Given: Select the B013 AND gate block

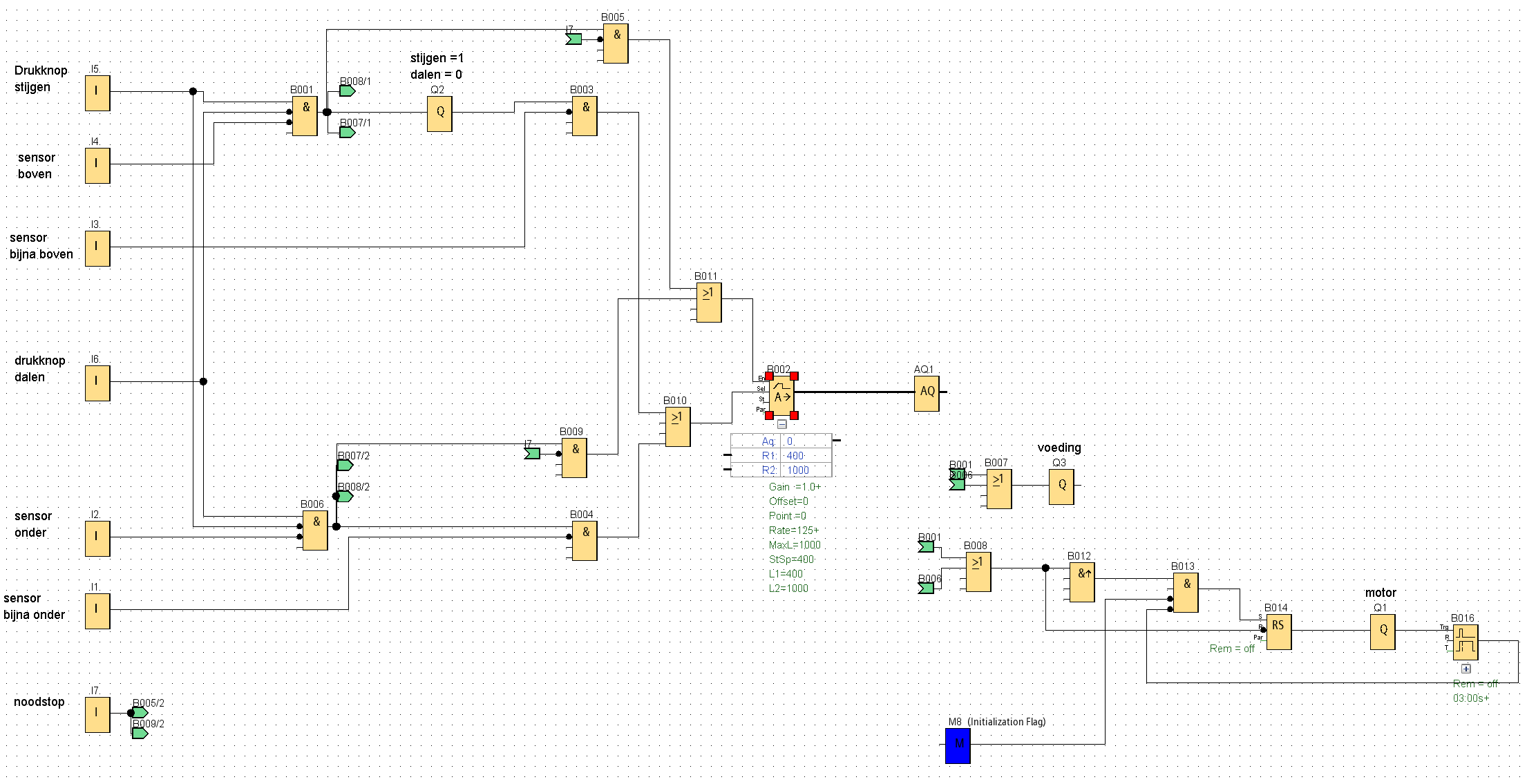Looking at the screenshot, I should coord(1186,593).
